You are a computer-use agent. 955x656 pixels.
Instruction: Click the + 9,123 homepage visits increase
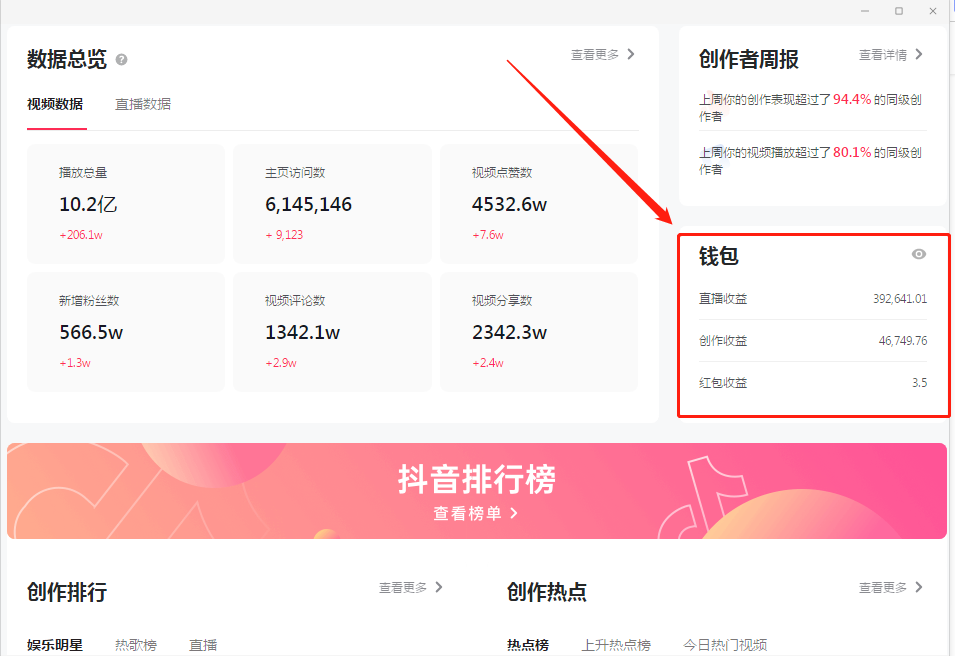pos(284,235)
